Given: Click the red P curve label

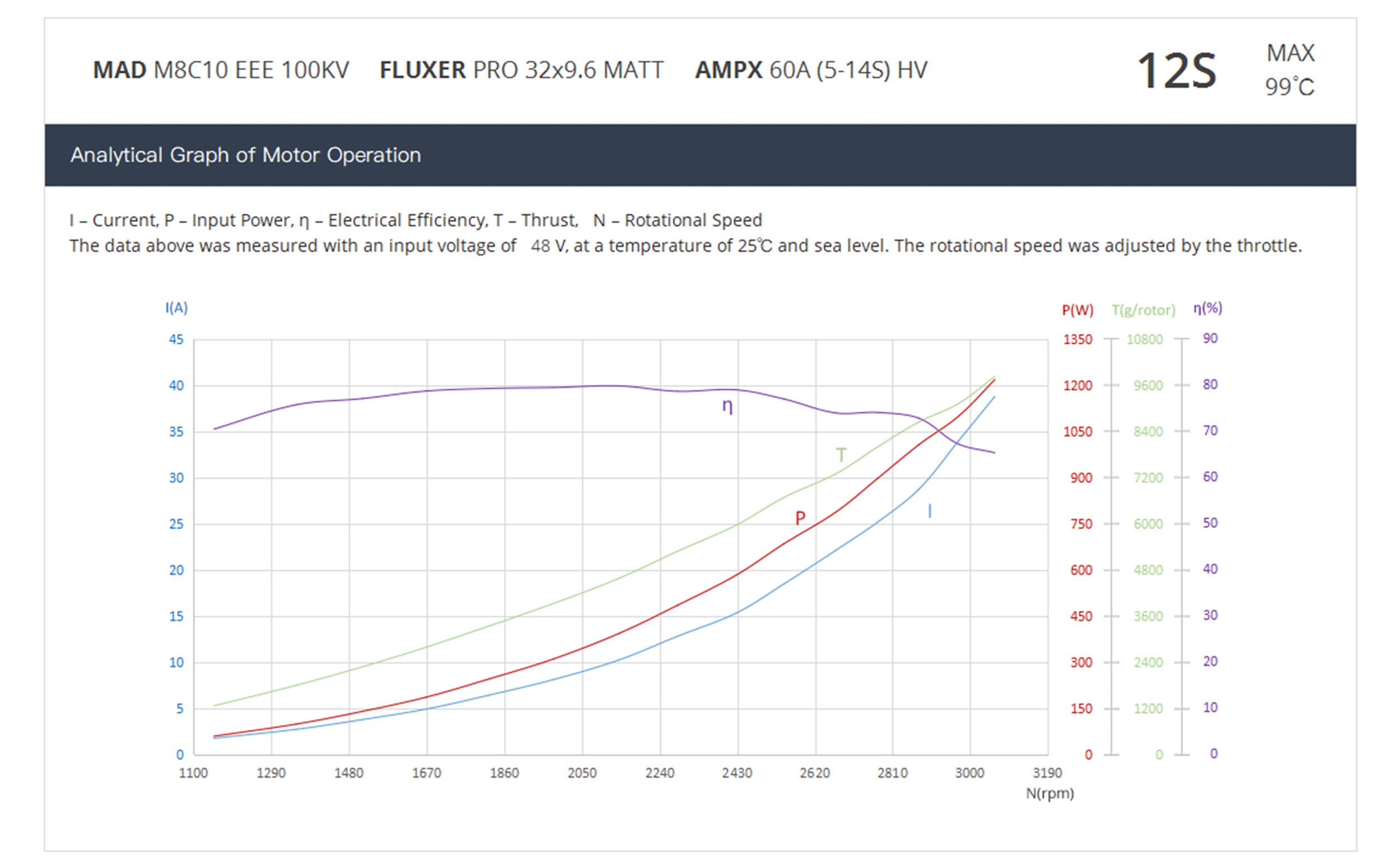Looking at the screenshot, I should click(800, 518).
